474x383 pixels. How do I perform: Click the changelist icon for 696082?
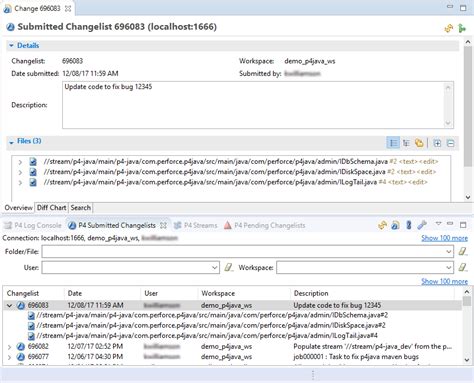tap(21, 347)
